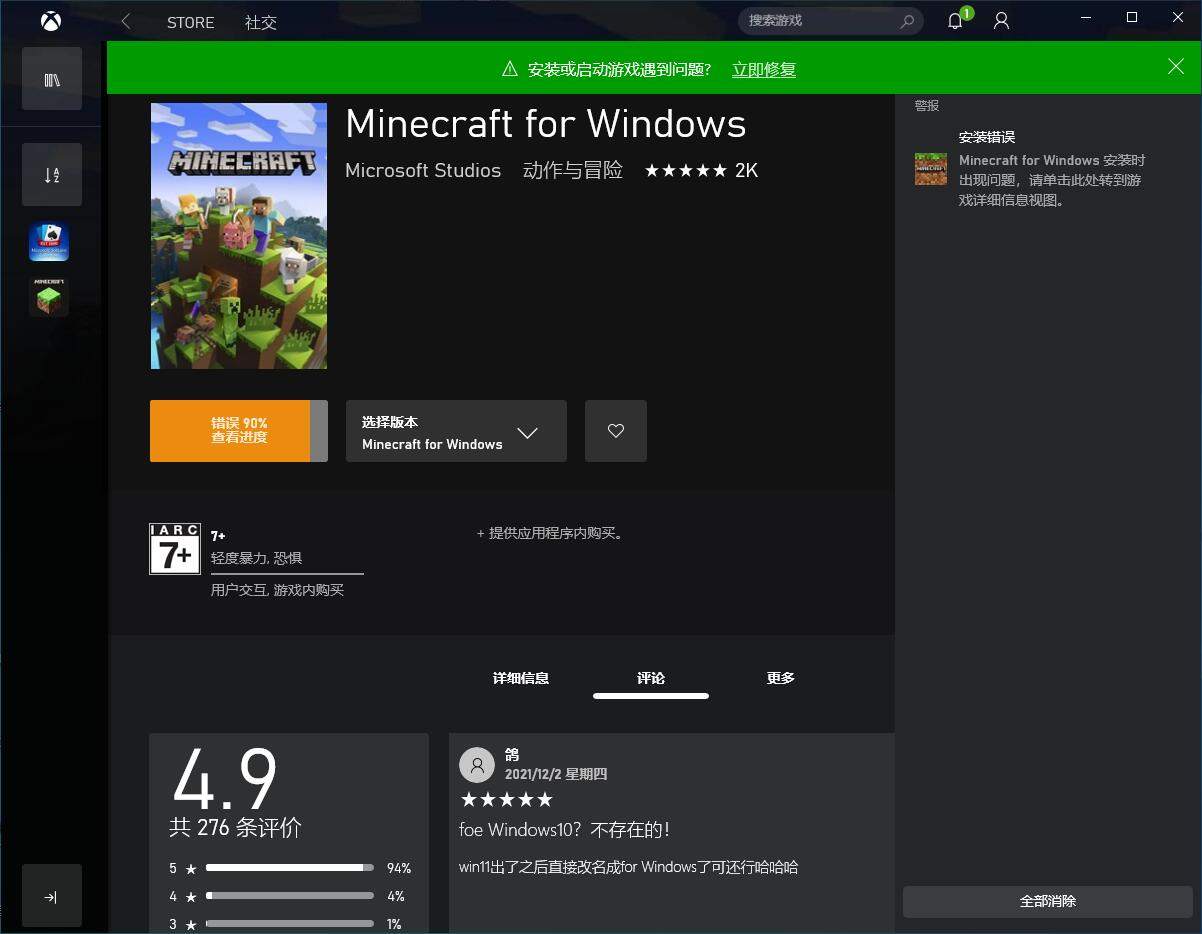The width and height of the screenshot is (1202, 934).
Task: Open the notifications bell icon
Action: 955,21
